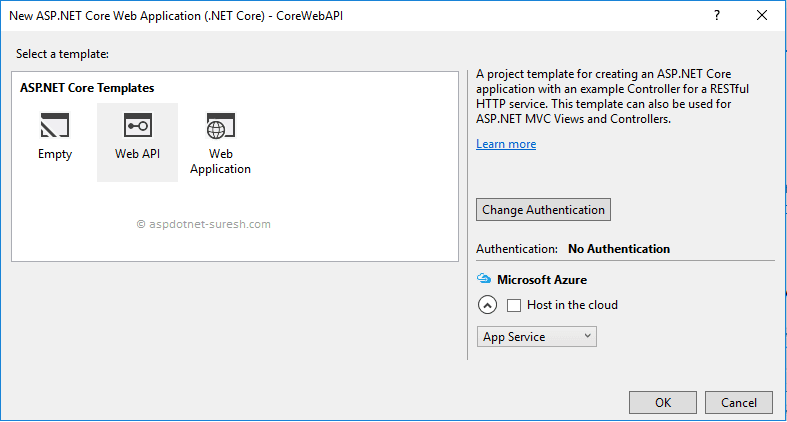Open the App Service dropdown
Screen dimensions: 787x422
[x=537, y=337]
